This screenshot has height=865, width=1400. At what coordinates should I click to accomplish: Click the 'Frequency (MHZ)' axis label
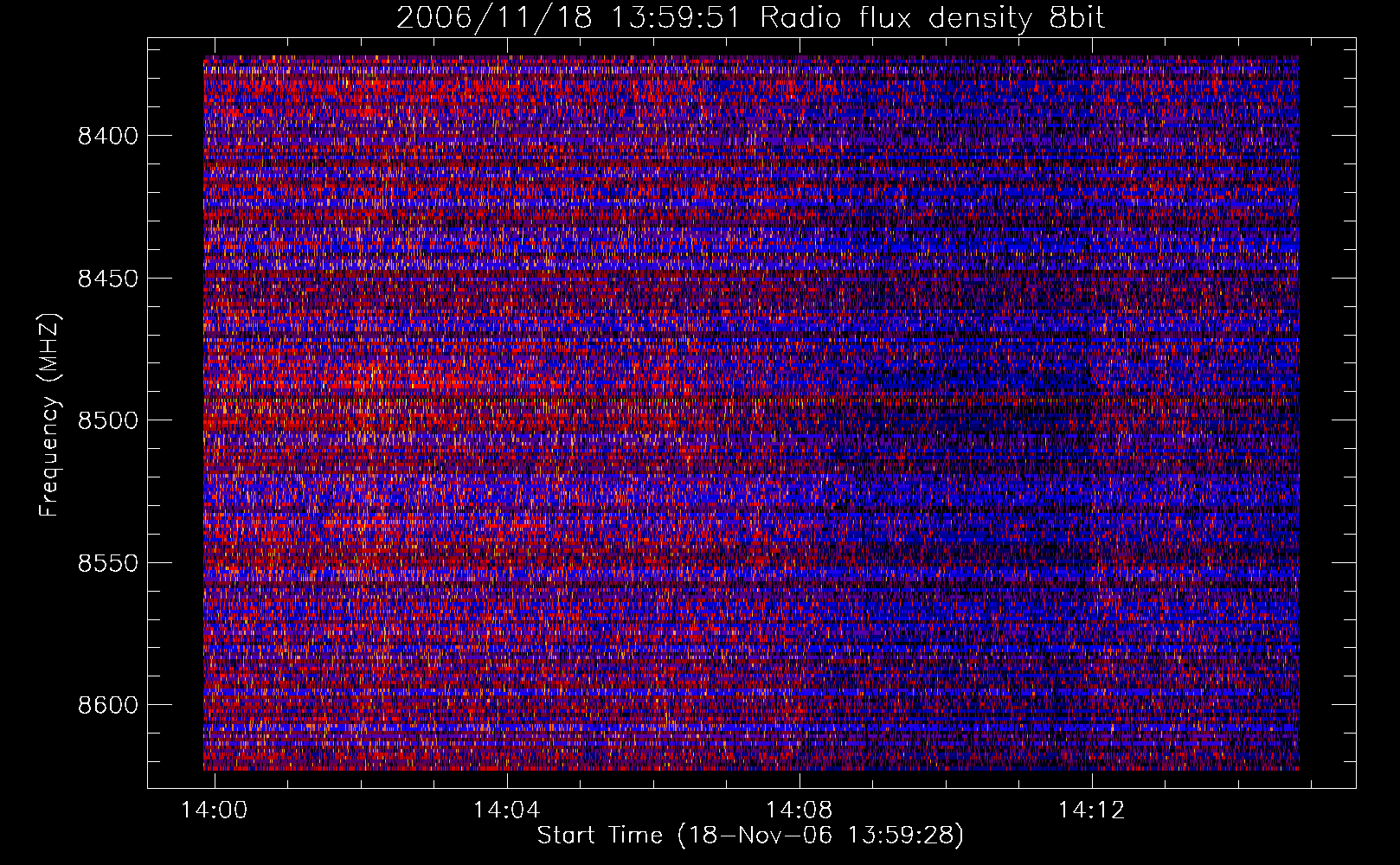point(49,415)
